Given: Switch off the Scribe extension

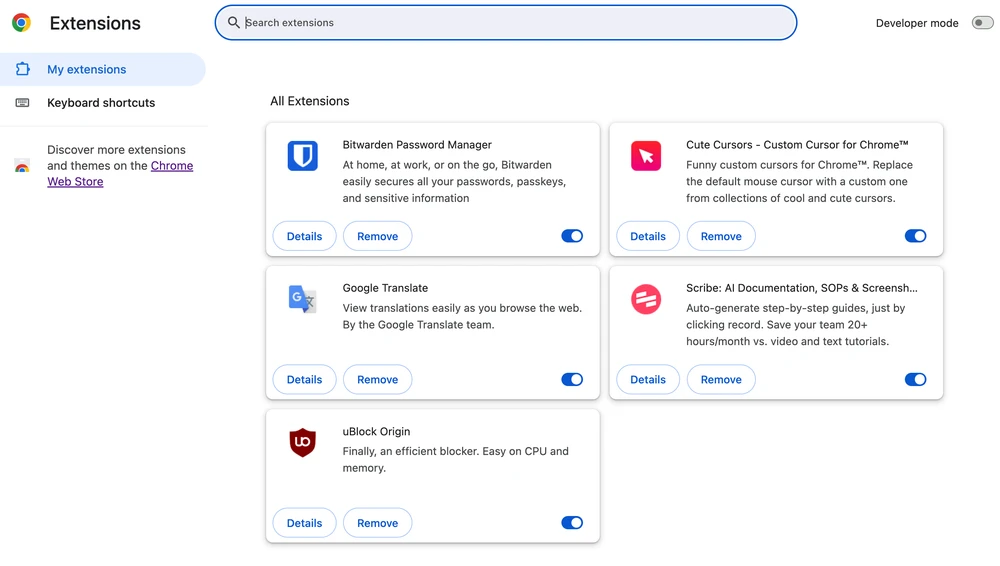Looking at the screenshot, I should tap(915, 380).
